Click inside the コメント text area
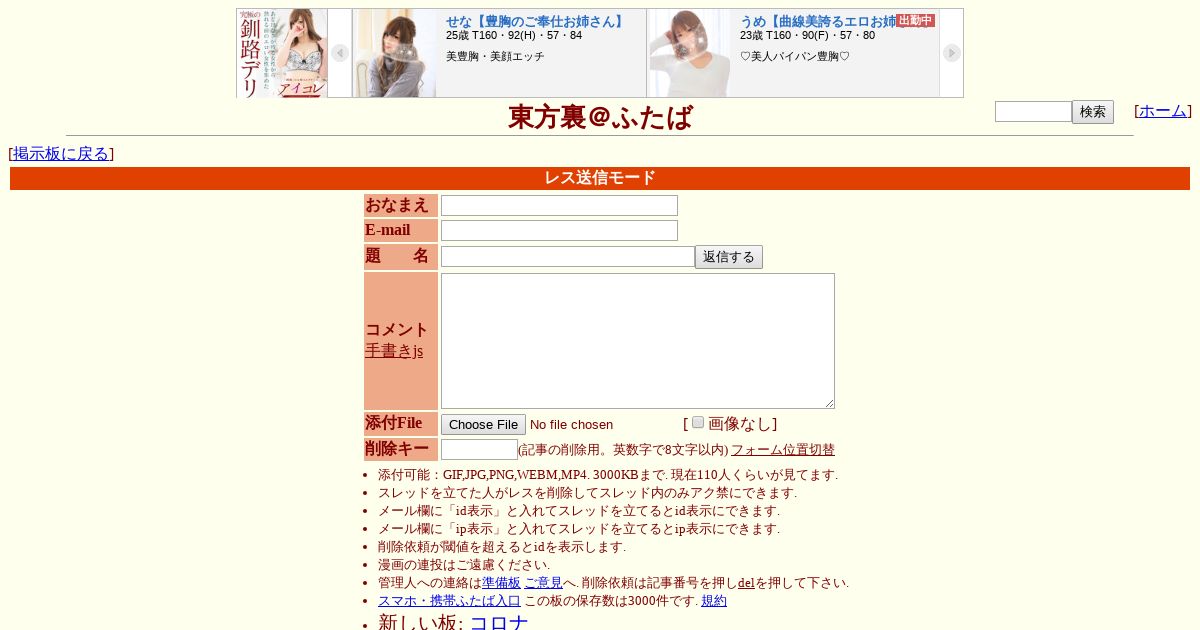This screenshot has height=630, width=1200. point(638,341)
